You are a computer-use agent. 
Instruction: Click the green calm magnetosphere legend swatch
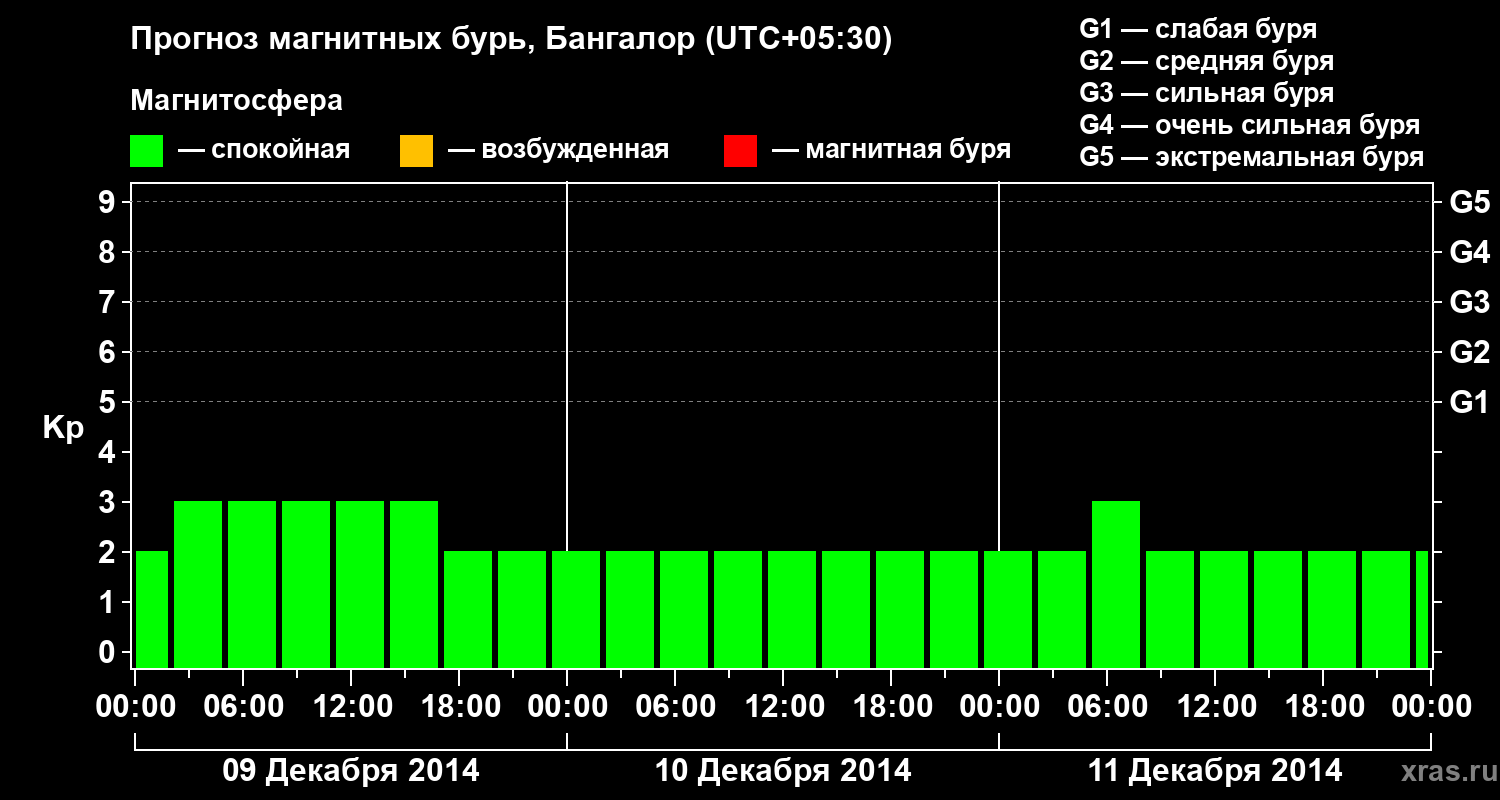(147, 151)
